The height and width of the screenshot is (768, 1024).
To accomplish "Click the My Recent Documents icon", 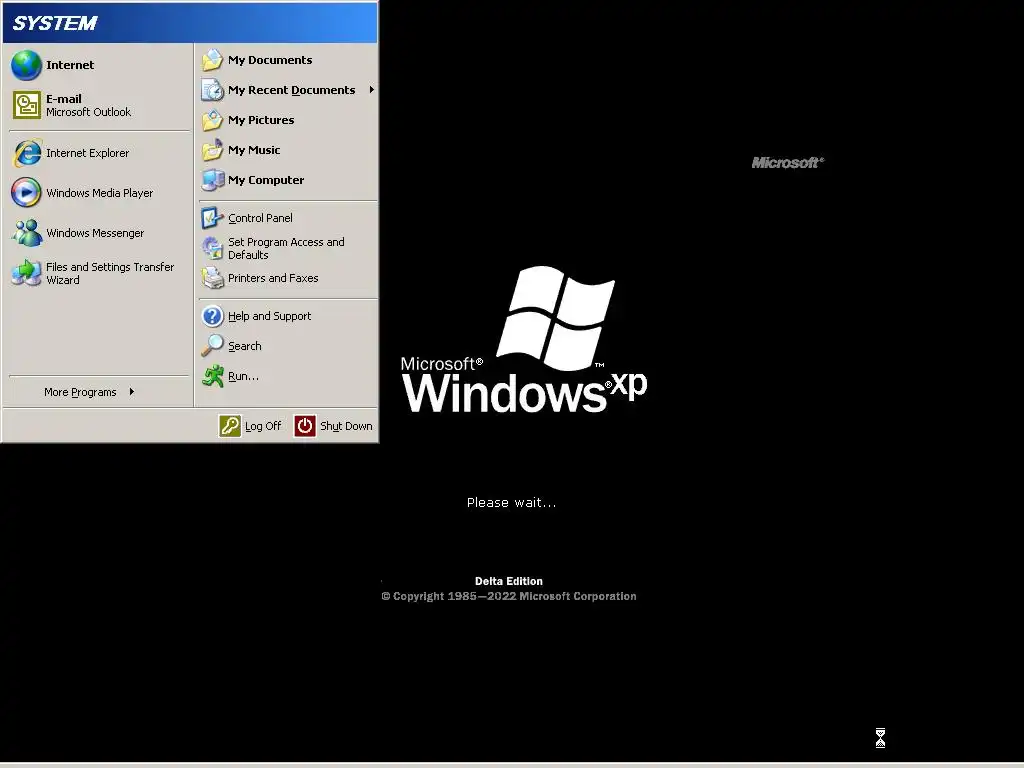I will click(x=212, y=90).
